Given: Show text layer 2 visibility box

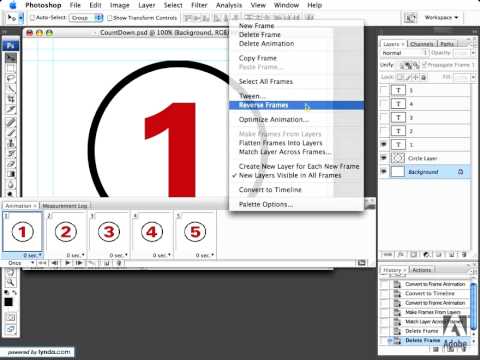Looking at the screenshot, I should point(384,131).
